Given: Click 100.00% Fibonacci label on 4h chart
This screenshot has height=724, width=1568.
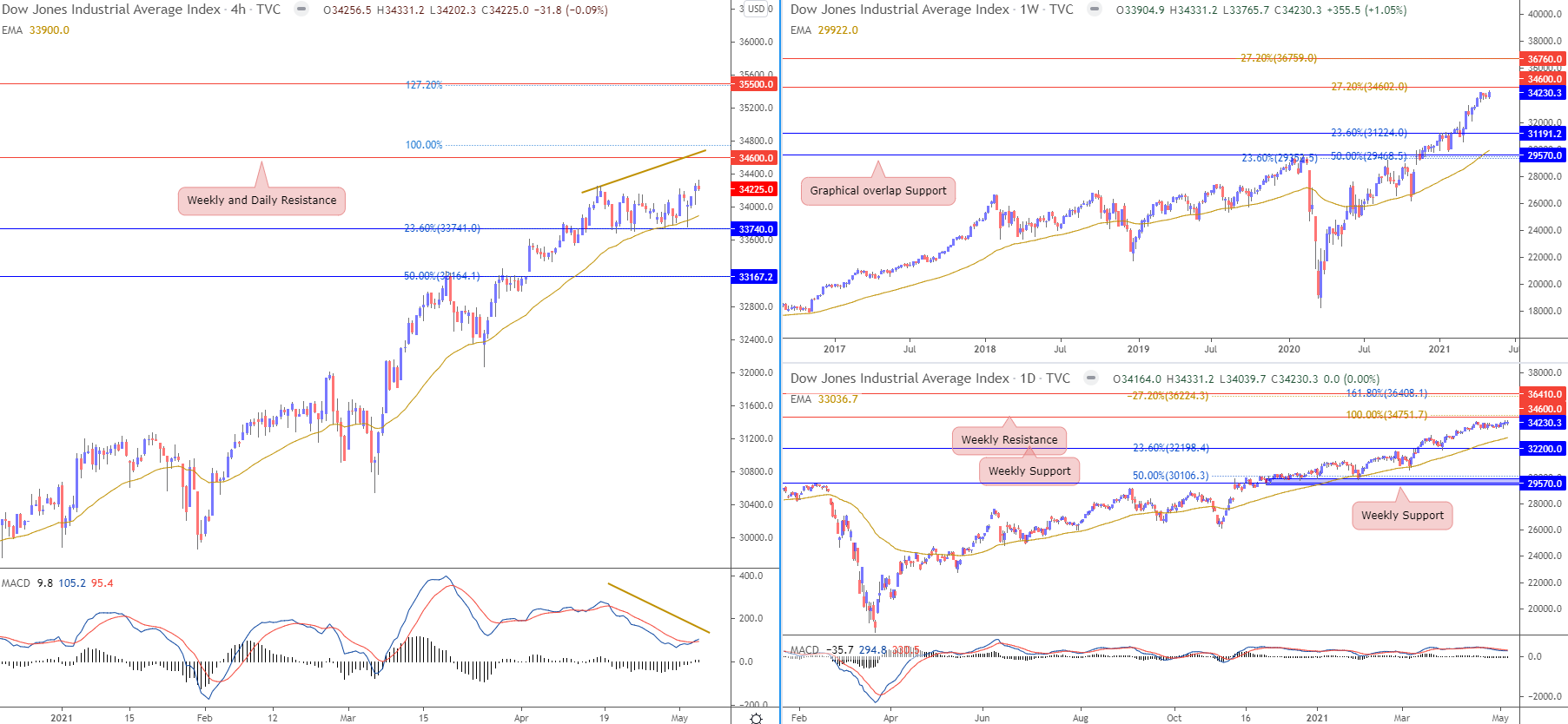Looking at the screenshot, I should [x=424, y=145].
